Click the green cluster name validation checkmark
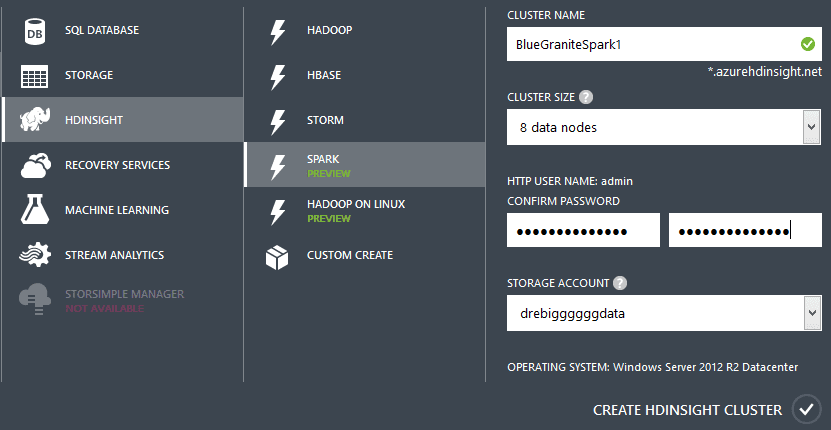Image resolution: width=831 pixels, height=430 pixels. pyautogui.click(x=808, y=44)
